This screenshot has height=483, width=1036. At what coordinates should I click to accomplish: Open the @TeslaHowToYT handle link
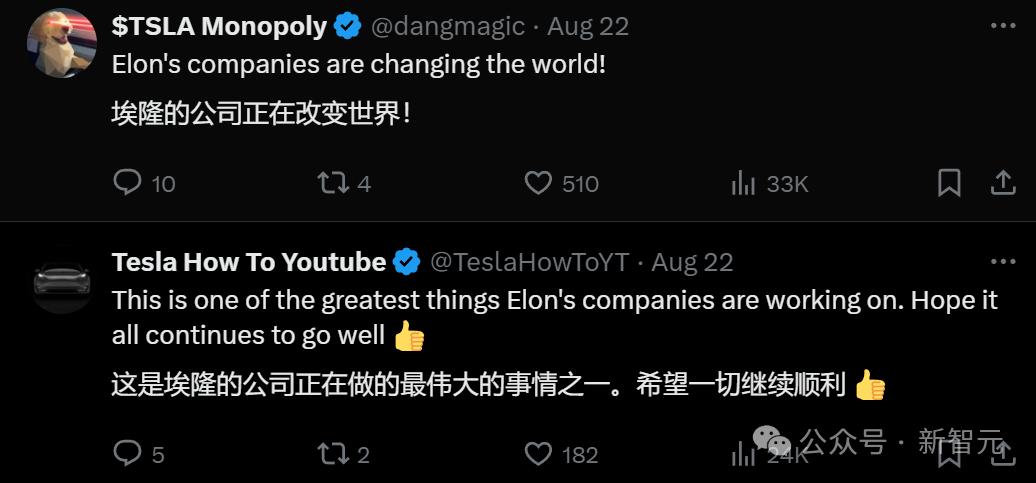pos(529,262)
